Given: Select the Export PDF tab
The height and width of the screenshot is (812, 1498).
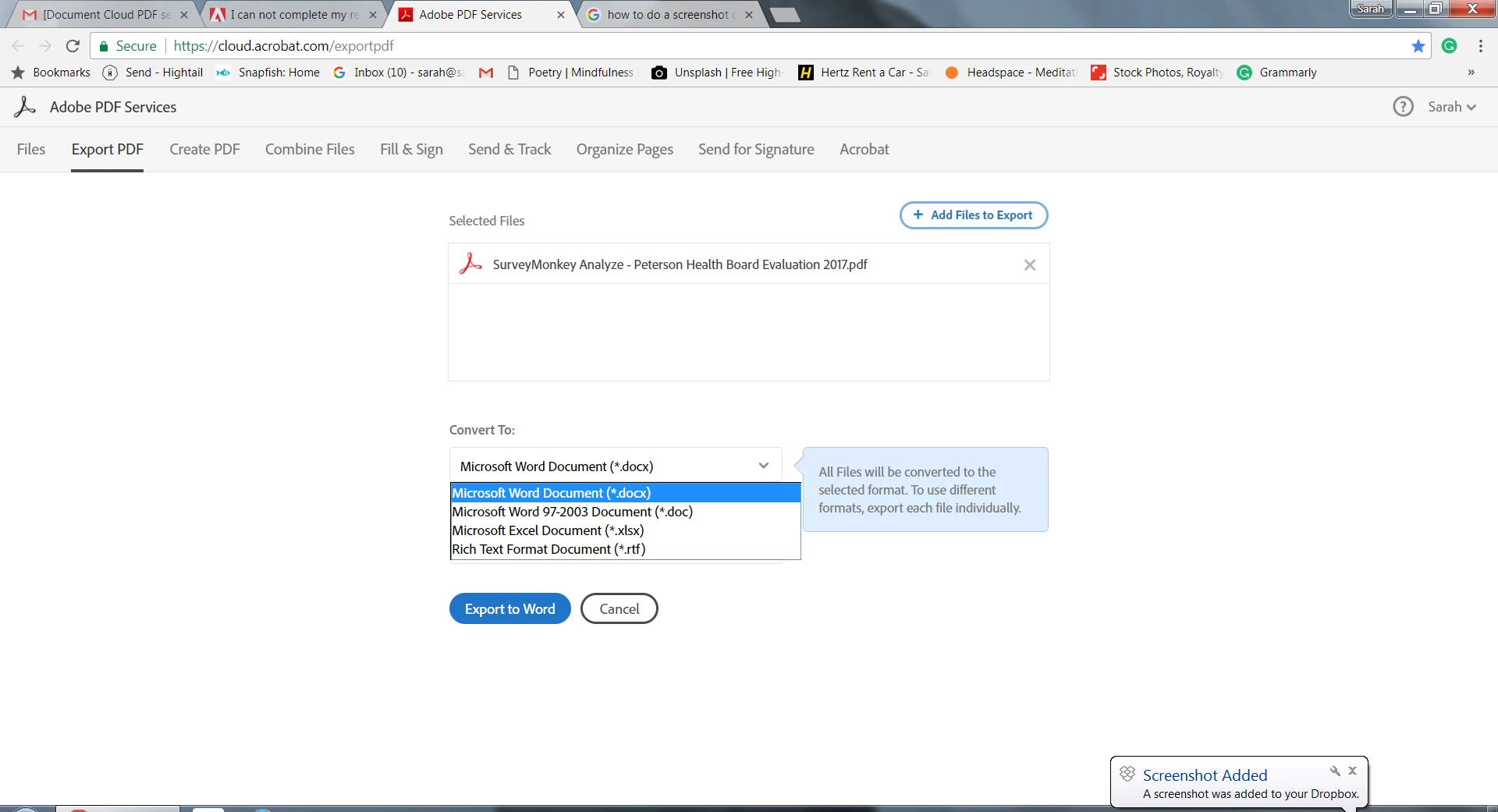Looking at the screenshot, I should (x=108, y=149).
